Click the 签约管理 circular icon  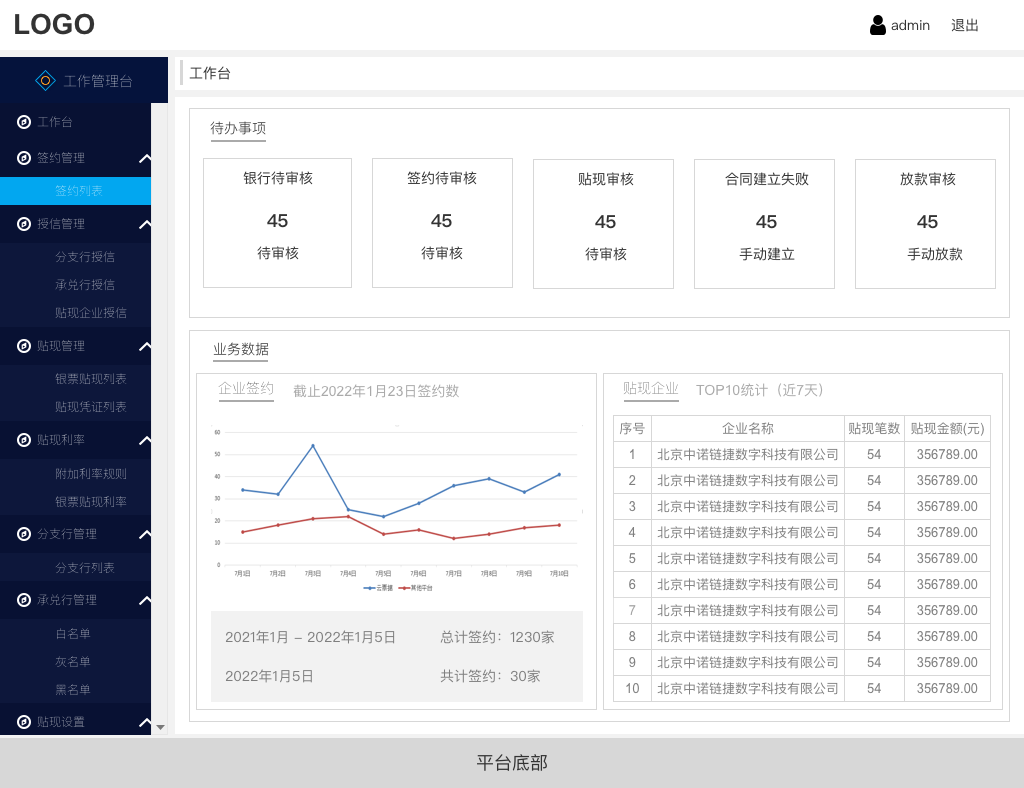(x=22, y=158)
